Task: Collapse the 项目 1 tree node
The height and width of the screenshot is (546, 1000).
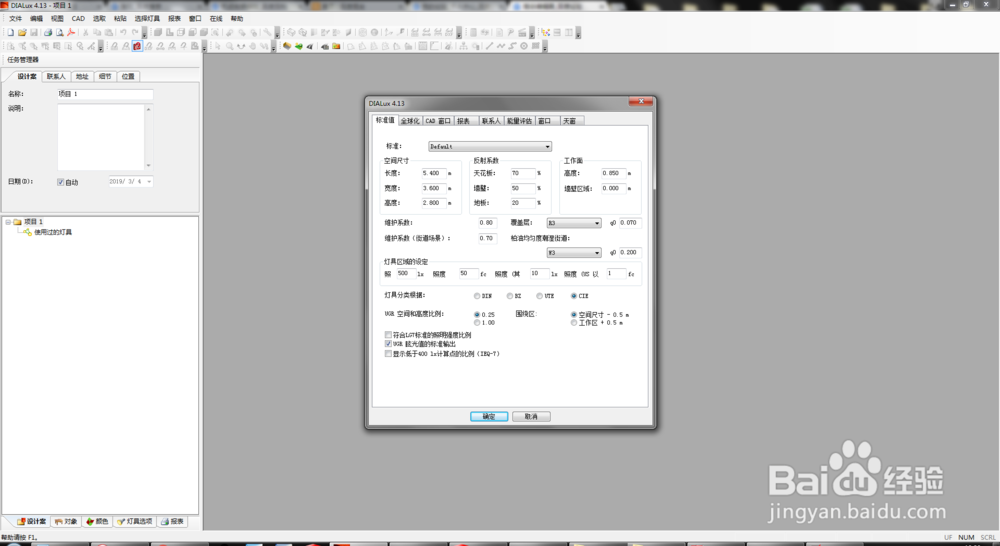Action: point(8,222)
